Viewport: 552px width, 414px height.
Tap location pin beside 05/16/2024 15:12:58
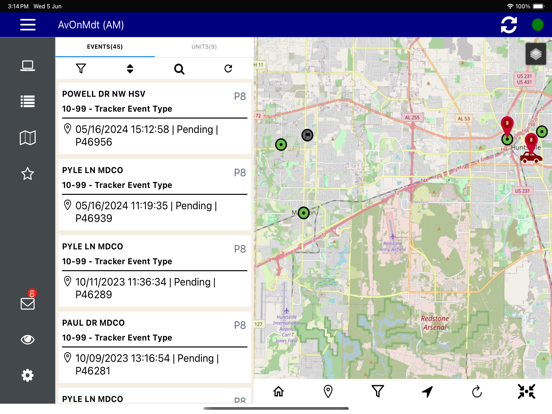67,129
